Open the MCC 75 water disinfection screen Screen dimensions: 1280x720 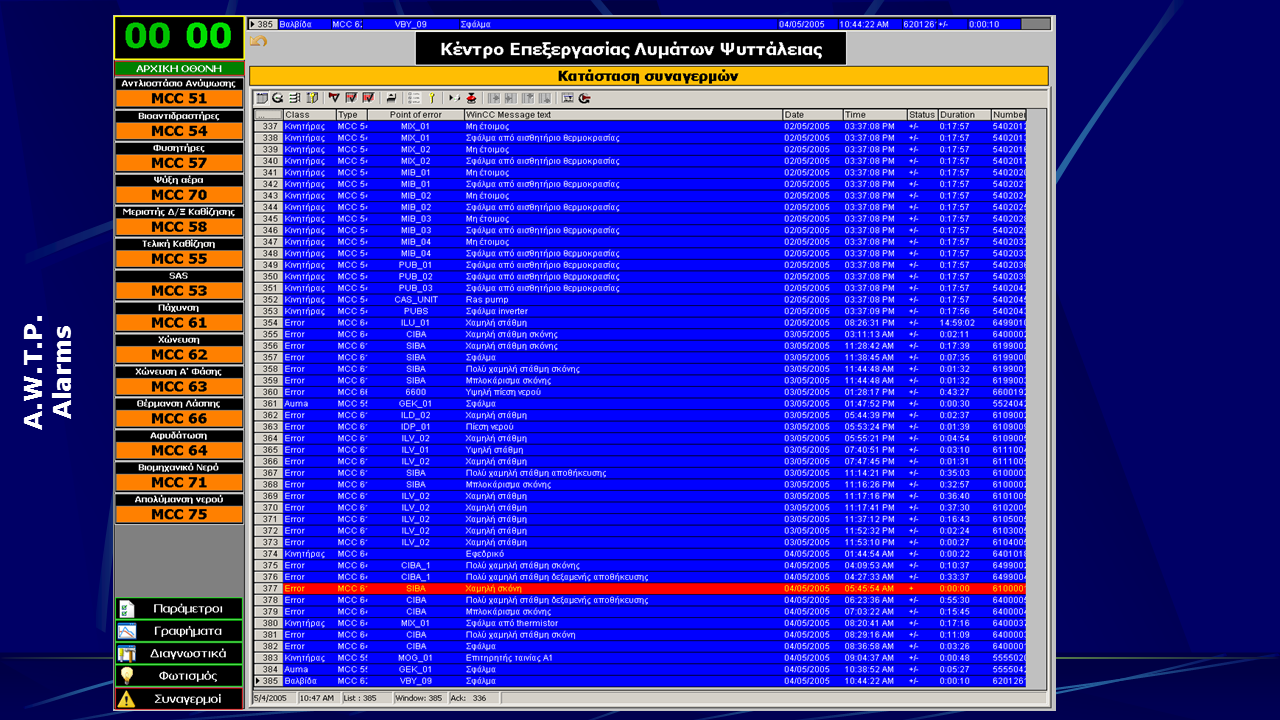(x=179, y=515)
